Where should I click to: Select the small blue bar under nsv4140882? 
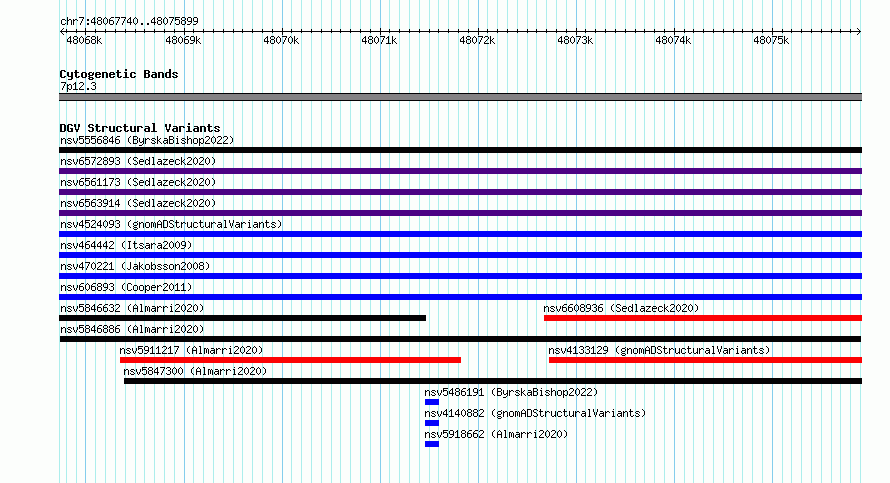point(432,423)
